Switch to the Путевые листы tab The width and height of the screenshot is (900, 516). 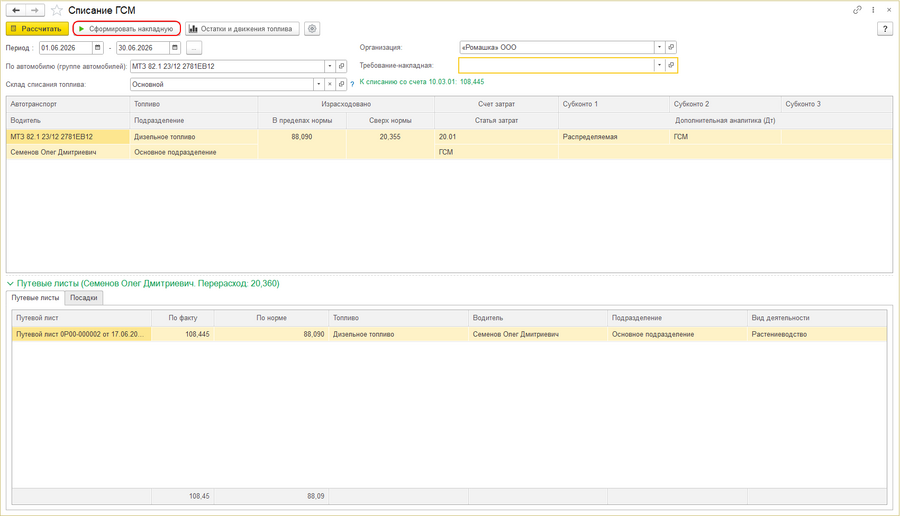coord(35,298)
